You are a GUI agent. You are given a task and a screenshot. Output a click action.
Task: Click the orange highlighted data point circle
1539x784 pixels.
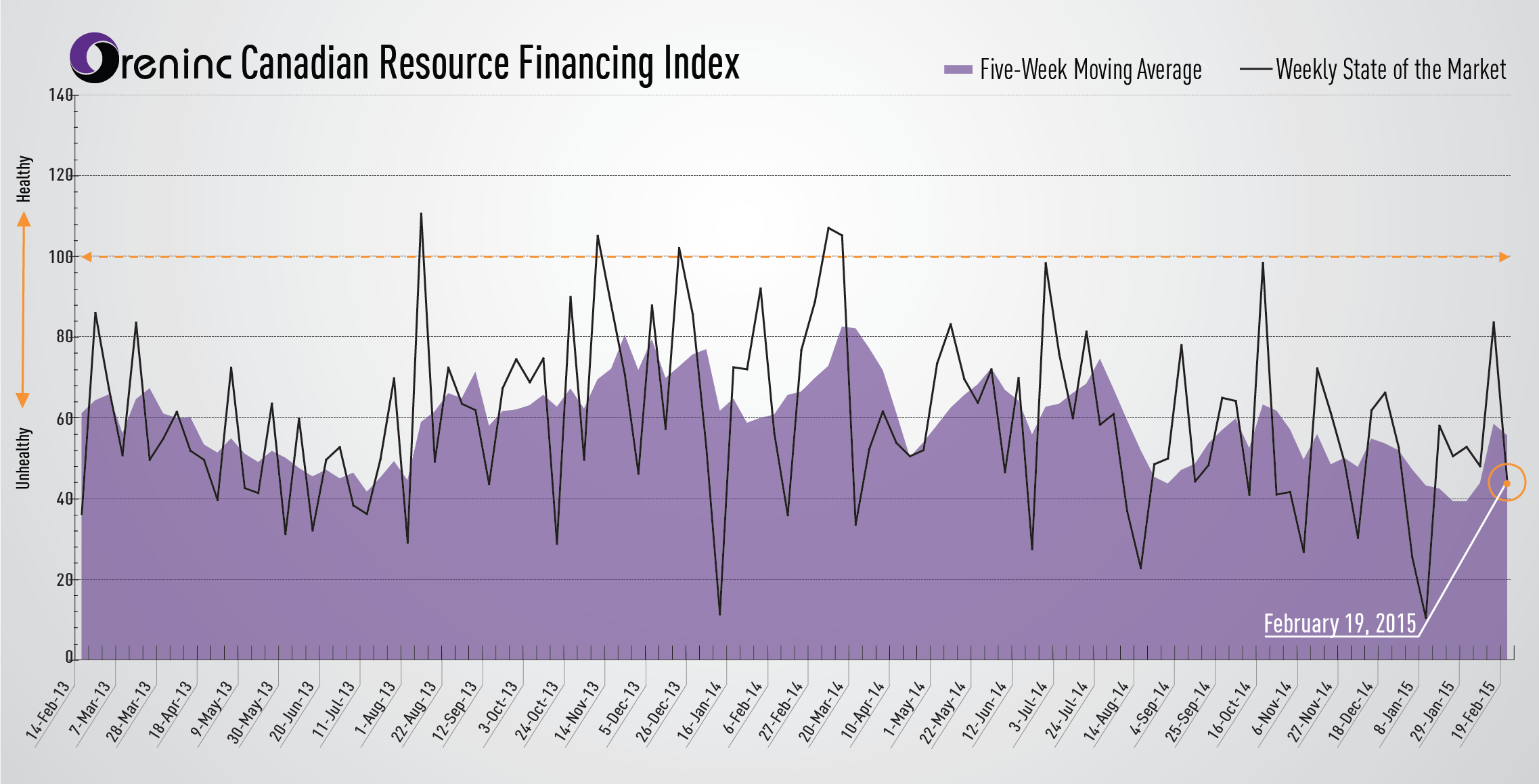coord(1507,483)
